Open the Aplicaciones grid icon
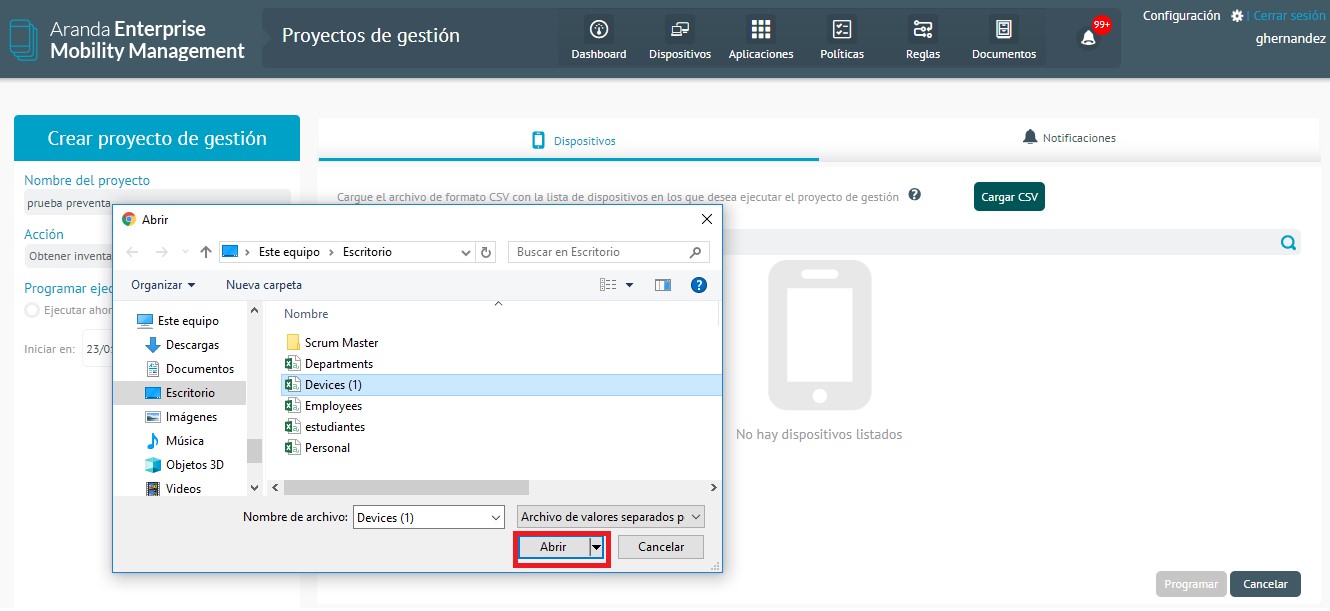 [761, 29]
